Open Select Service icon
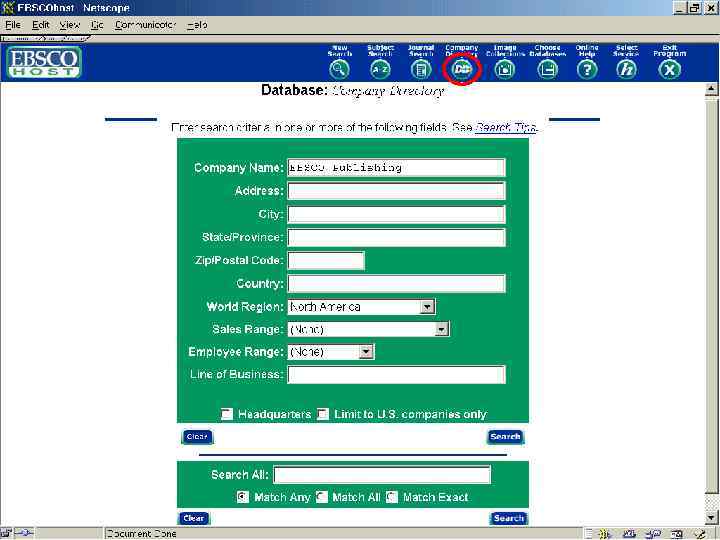Image resolution: width=720 pixels, height=540 pixels. click(x=626, y=69)
